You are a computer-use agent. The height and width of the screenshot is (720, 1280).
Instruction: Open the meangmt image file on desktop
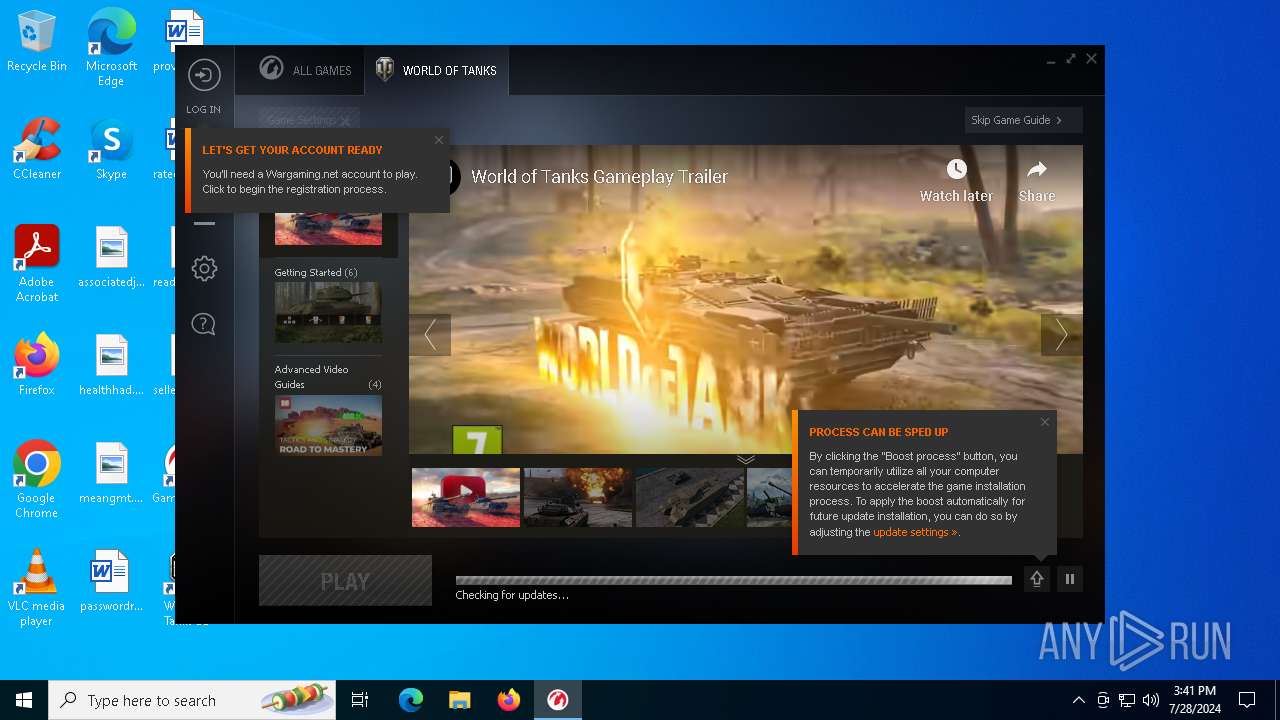tap(111, 473)
